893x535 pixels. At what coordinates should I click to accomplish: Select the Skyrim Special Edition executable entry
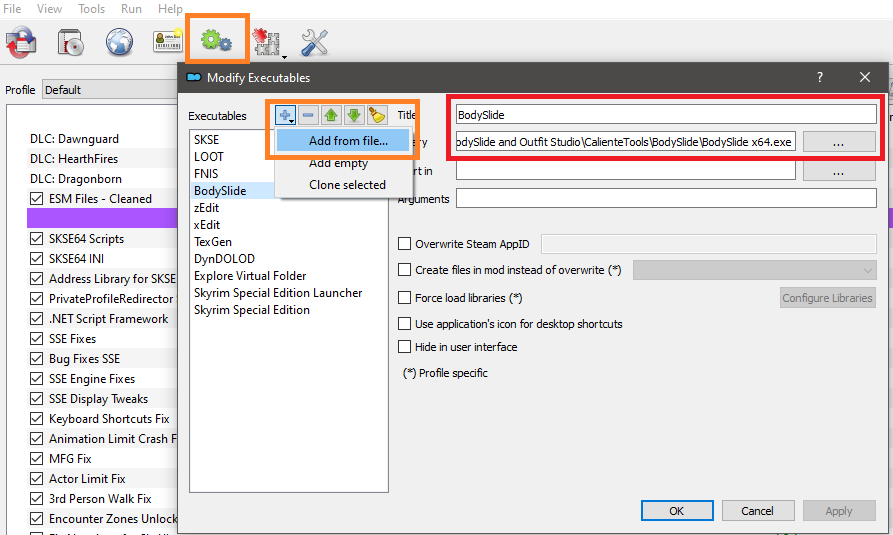[x=252, y=310]
